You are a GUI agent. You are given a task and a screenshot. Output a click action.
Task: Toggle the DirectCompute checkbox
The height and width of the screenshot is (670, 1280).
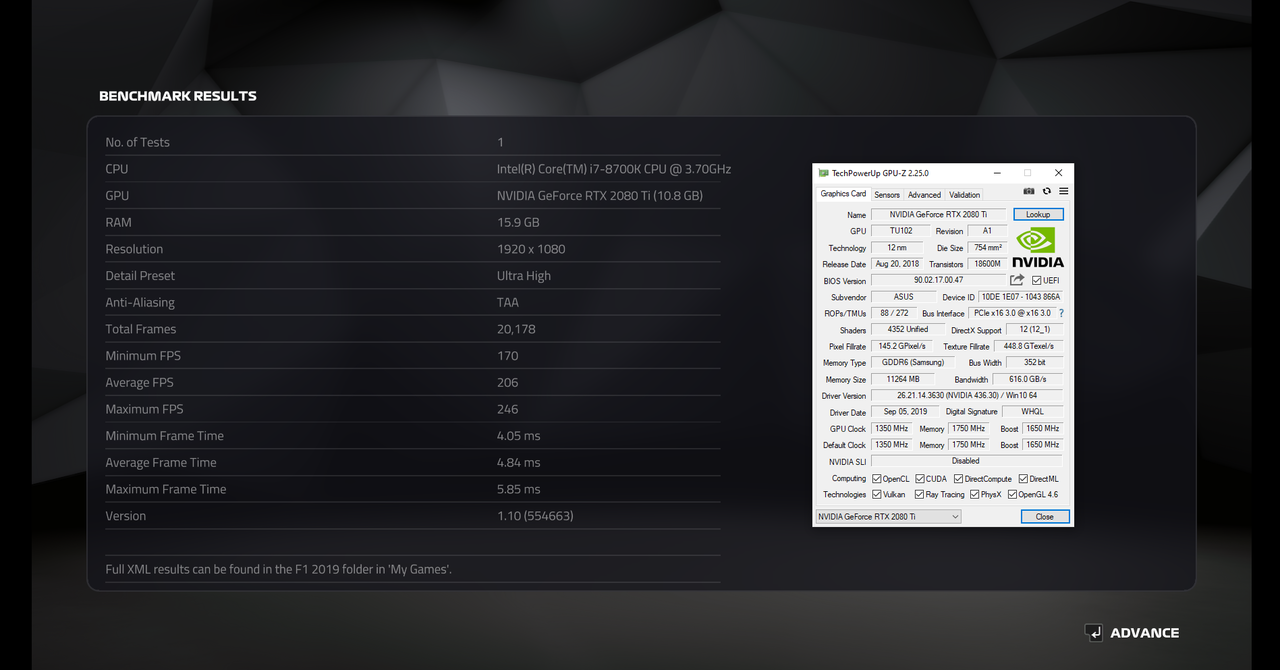[959, 479]
